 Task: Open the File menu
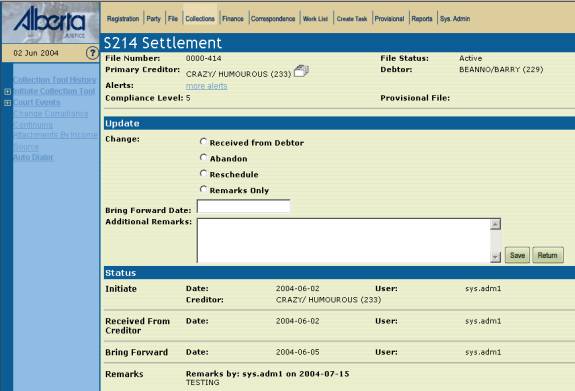tap(173, 19)
